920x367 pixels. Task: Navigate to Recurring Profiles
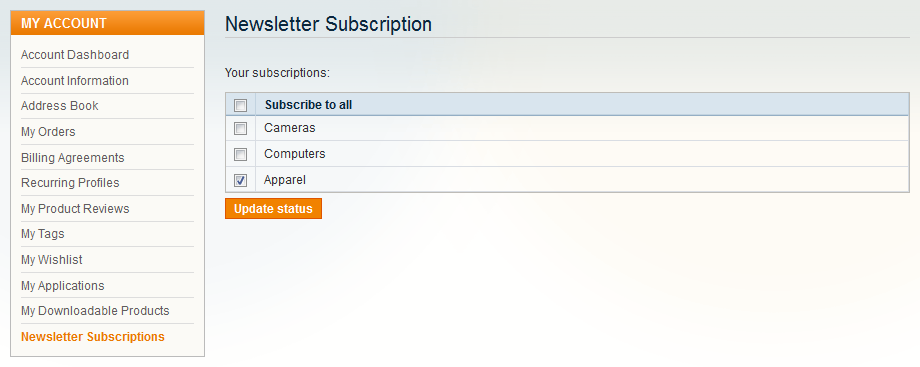pyautogui.click(x=70, y=183)
